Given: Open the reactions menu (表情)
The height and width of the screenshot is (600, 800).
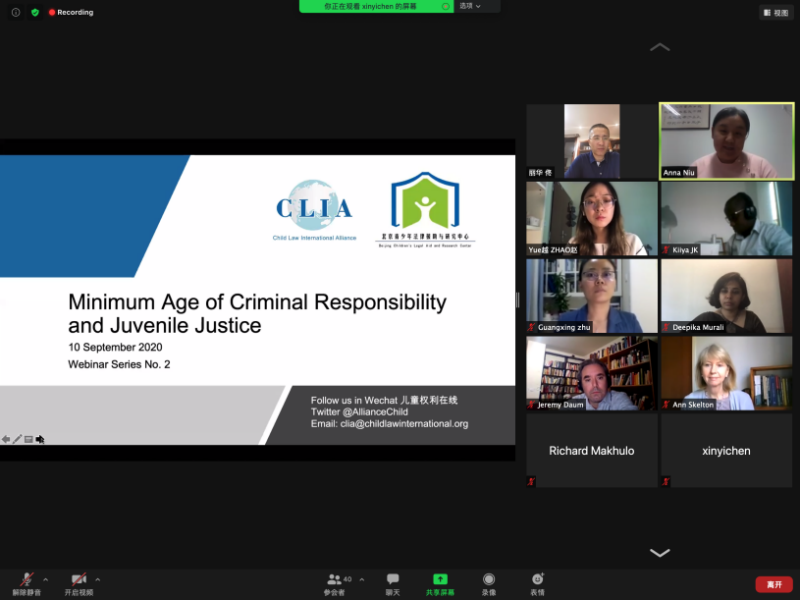Looking at the screenshot, I should pos(537,583).
